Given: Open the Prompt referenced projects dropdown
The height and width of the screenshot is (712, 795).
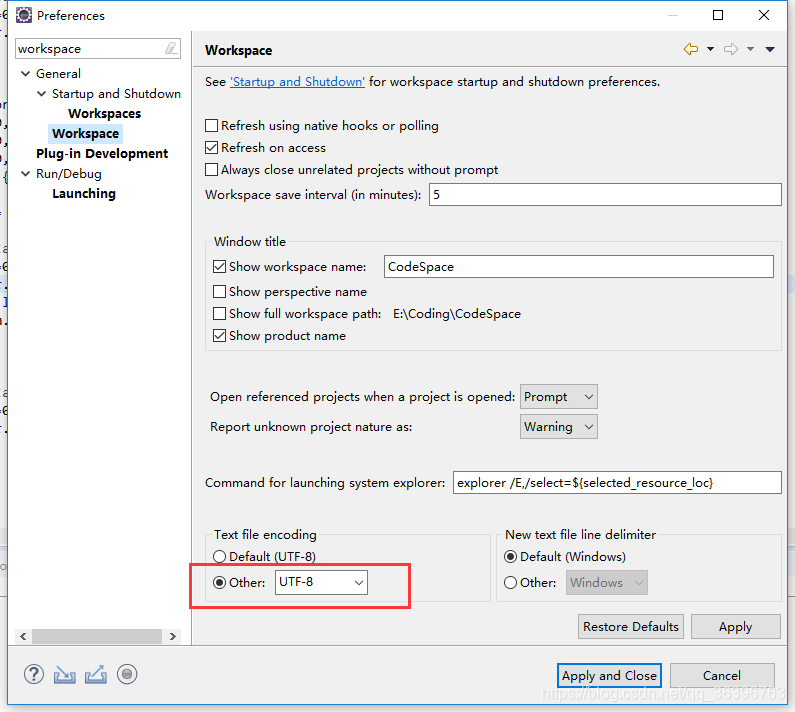Looking at the screenshot, I should pyautogui.click(x=559, y=397).
